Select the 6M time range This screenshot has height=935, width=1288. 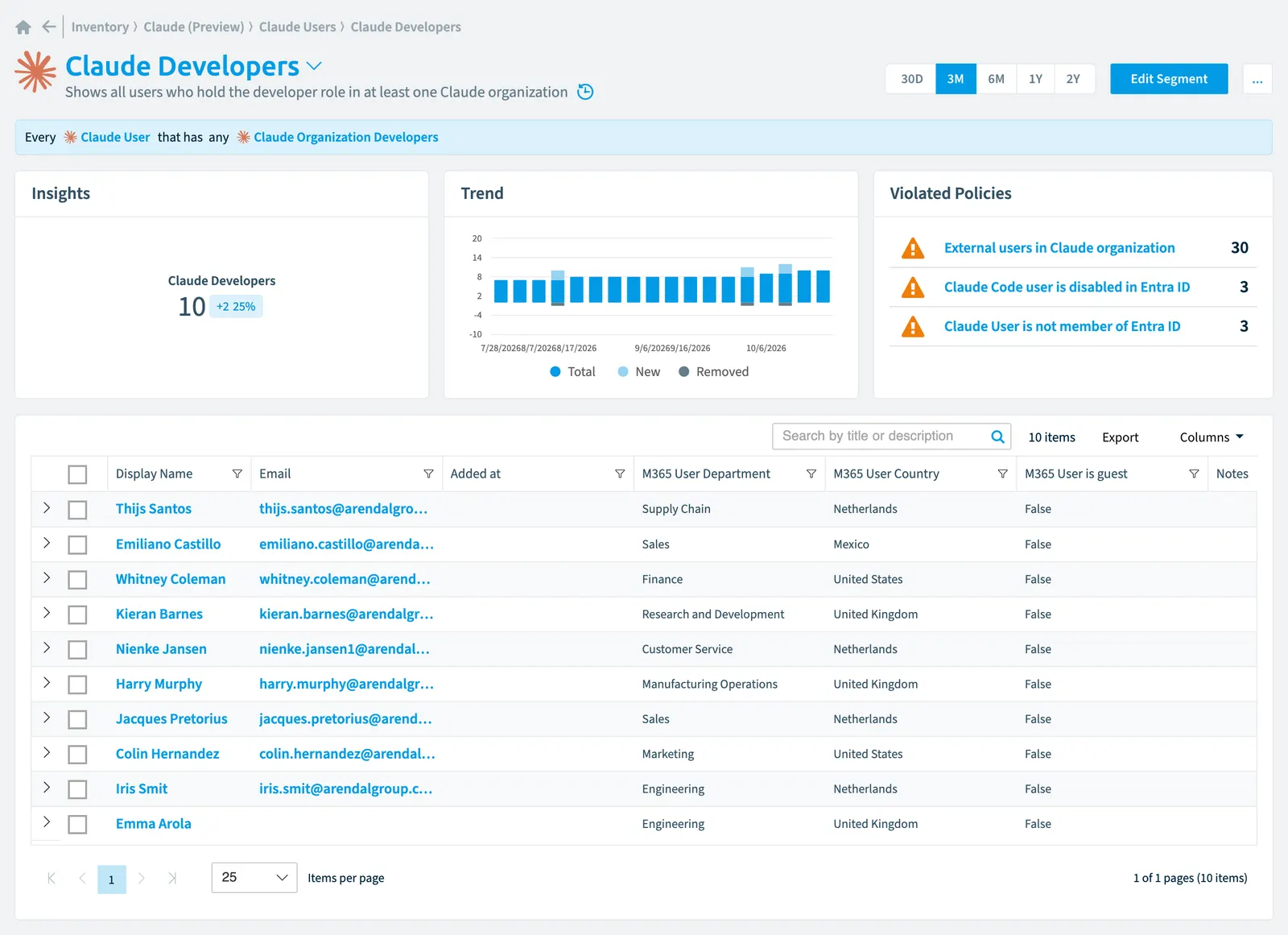997,79
